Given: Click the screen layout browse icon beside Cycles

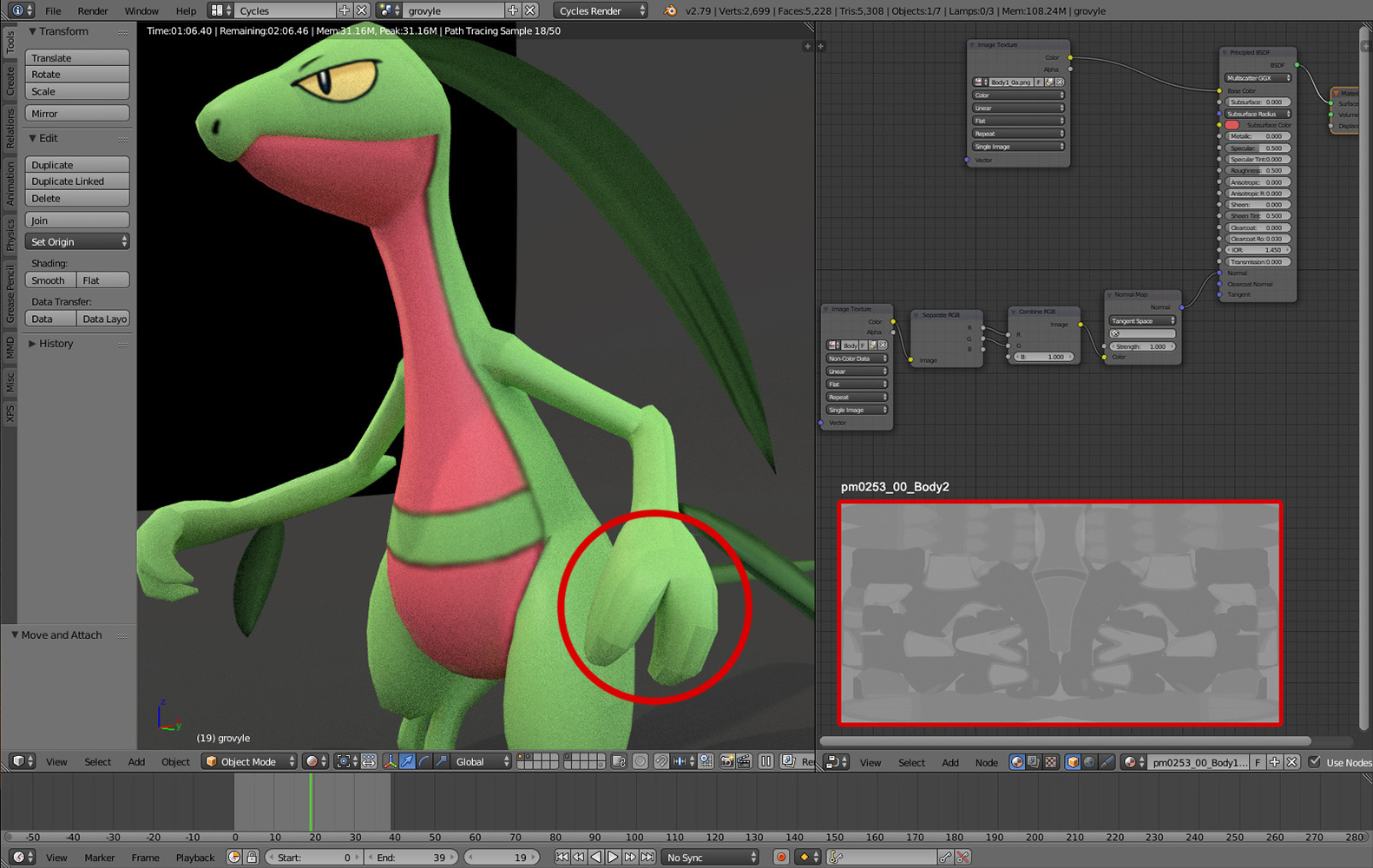Looking at the screenshot, I should coord(220,10).
